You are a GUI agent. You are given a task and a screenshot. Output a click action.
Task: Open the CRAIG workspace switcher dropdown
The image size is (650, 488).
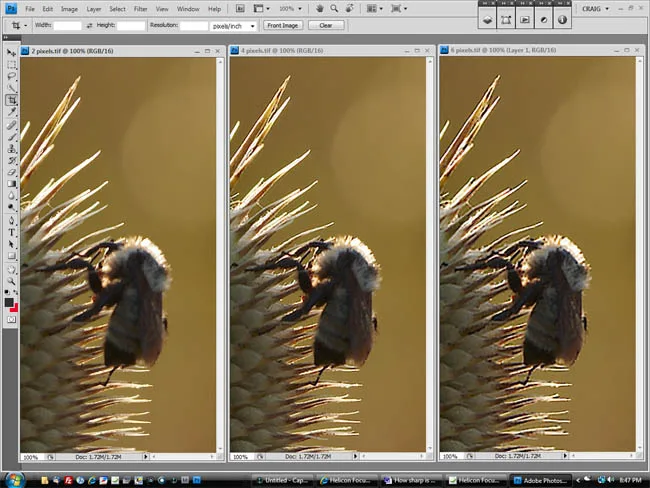pos(591,8)
